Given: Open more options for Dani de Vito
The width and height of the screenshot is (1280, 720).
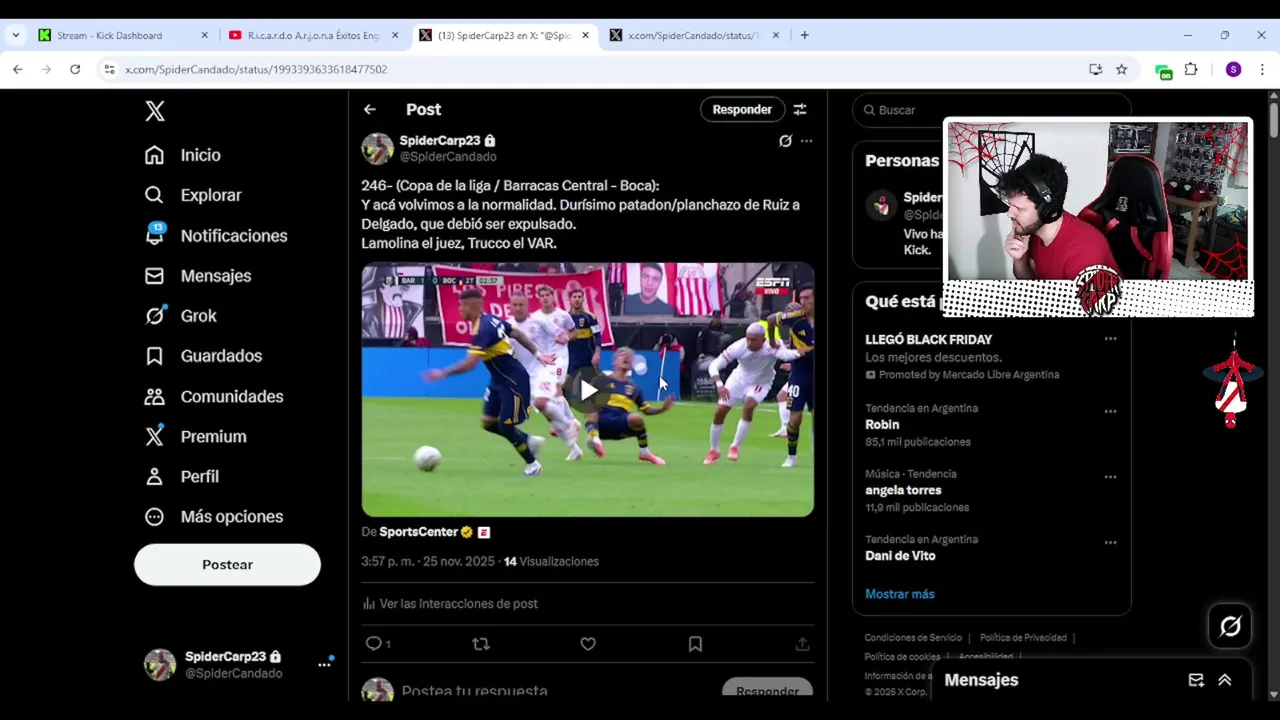Looking at the screenshot, I should coord(1110,542).
